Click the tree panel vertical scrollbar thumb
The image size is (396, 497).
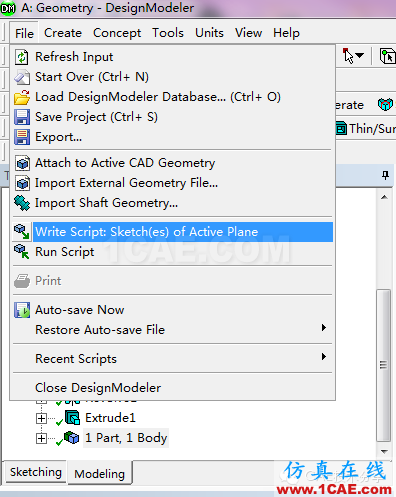point(384,365)
